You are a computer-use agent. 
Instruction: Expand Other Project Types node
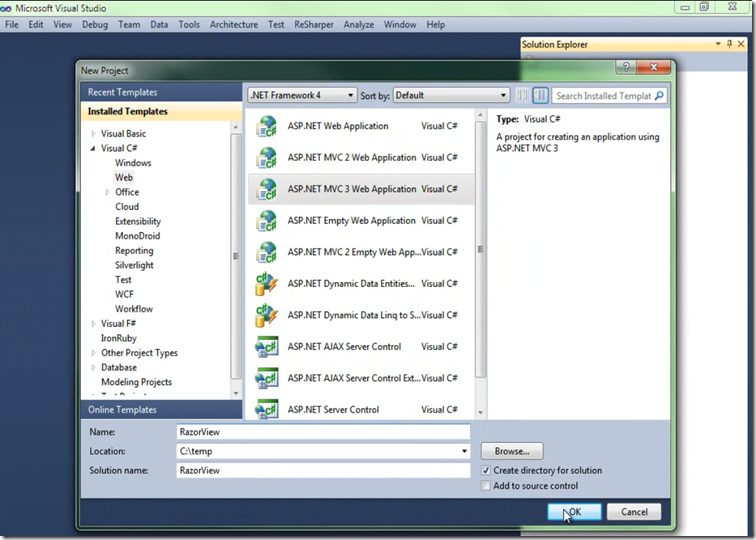(94, 353)
